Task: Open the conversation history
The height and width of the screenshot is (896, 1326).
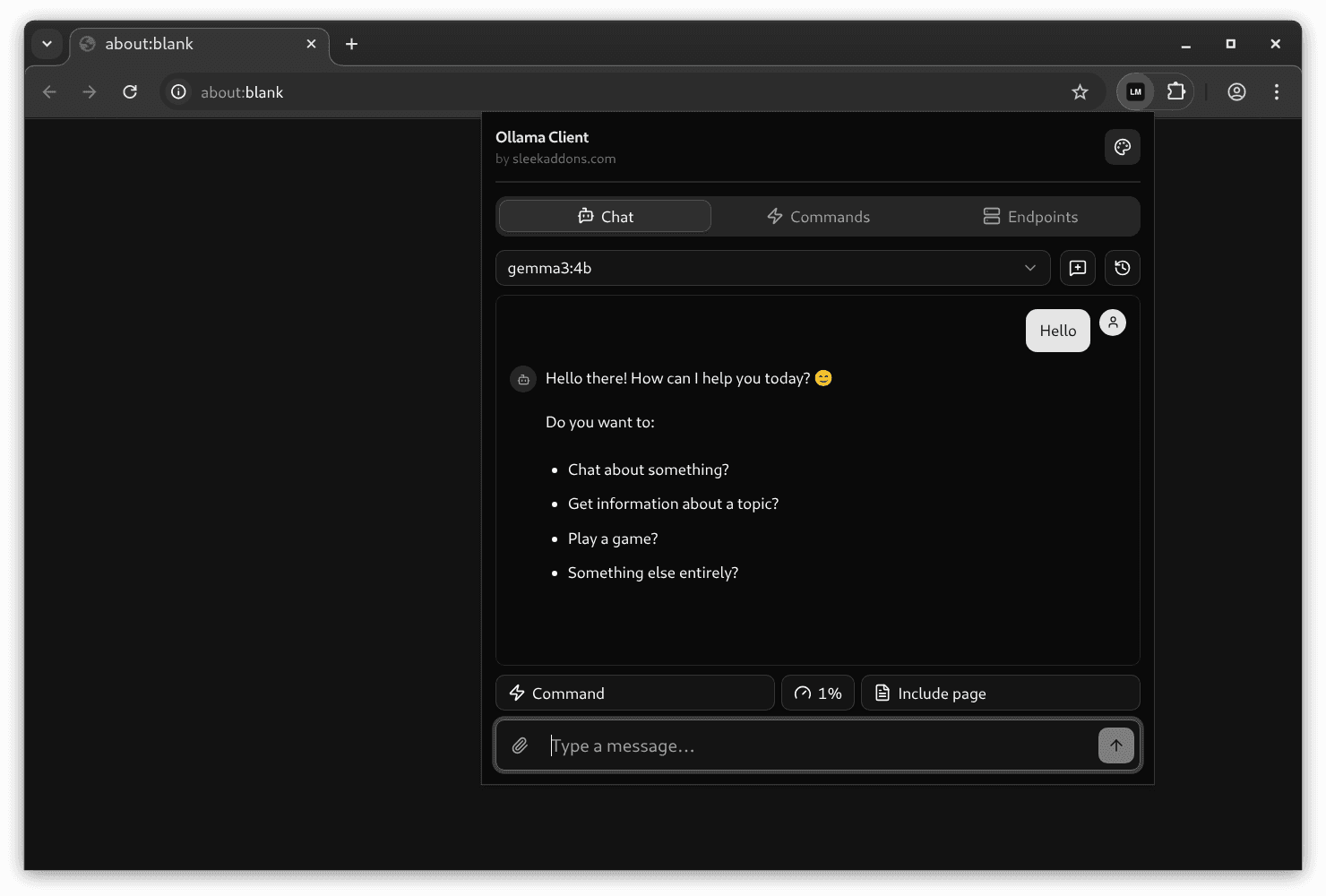Action: click(1122, 267)
